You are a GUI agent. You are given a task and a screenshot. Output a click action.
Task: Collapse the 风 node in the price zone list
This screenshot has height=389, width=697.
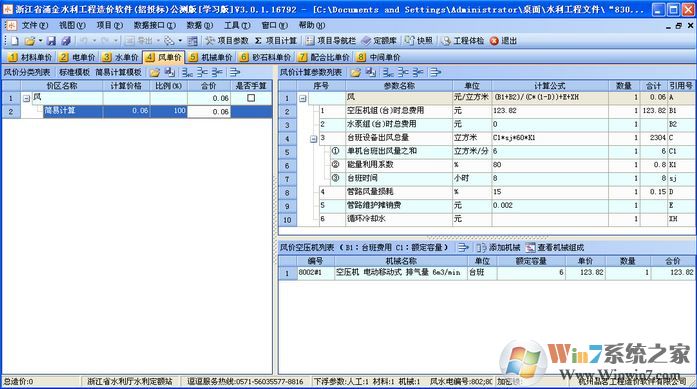tap(27, 98)
